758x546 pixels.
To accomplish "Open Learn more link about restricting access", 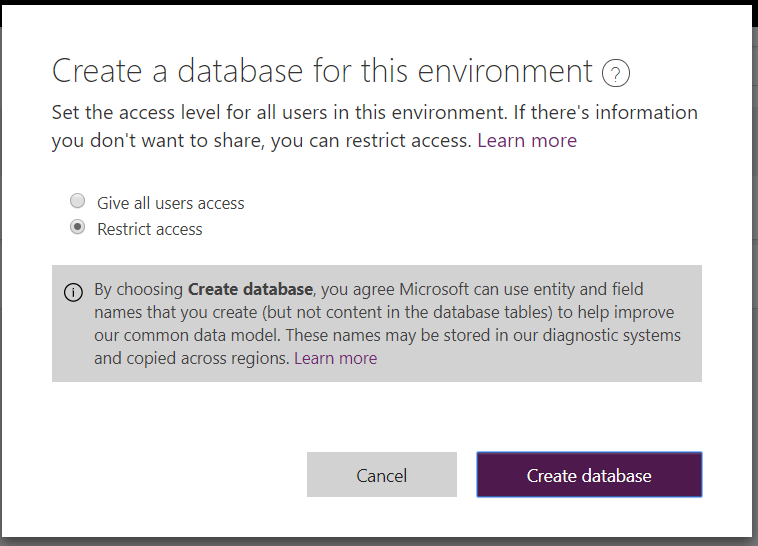I will coord(526,141).
